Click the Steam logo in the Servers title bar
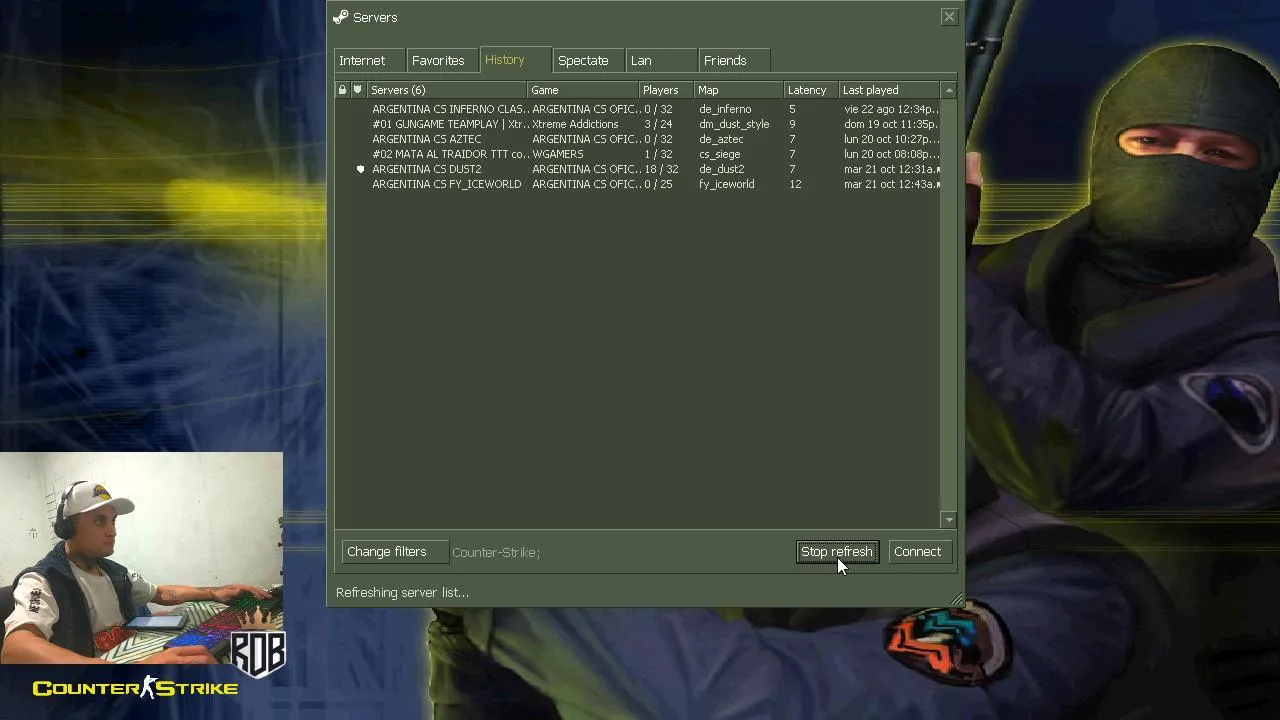Image resolution: width=1280 pixels, height=720 pixels. [x=341, y=17]
